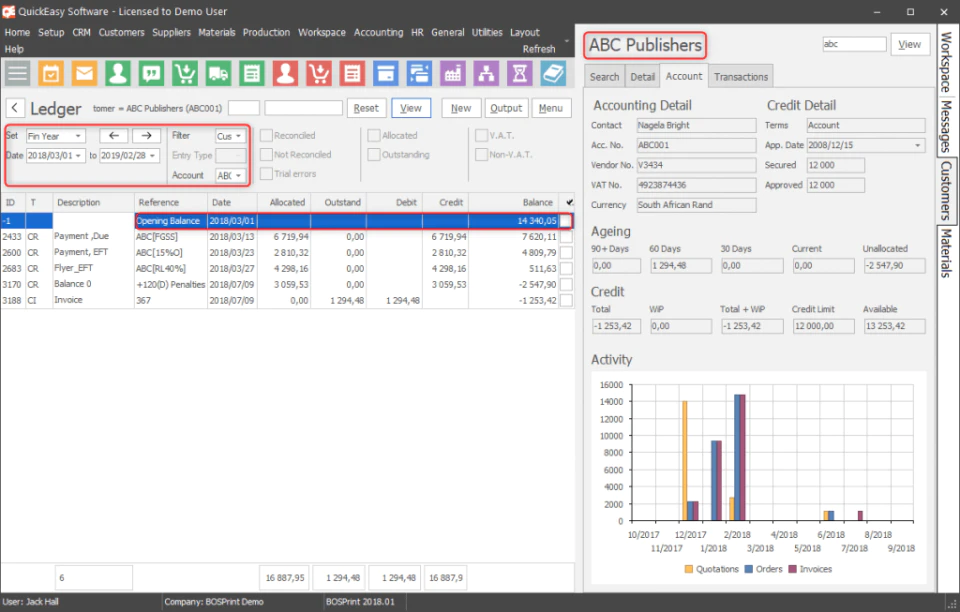Expand the Set Fin Year dropdown
This screenshot has height=612, width=960.
coord(78,136)
